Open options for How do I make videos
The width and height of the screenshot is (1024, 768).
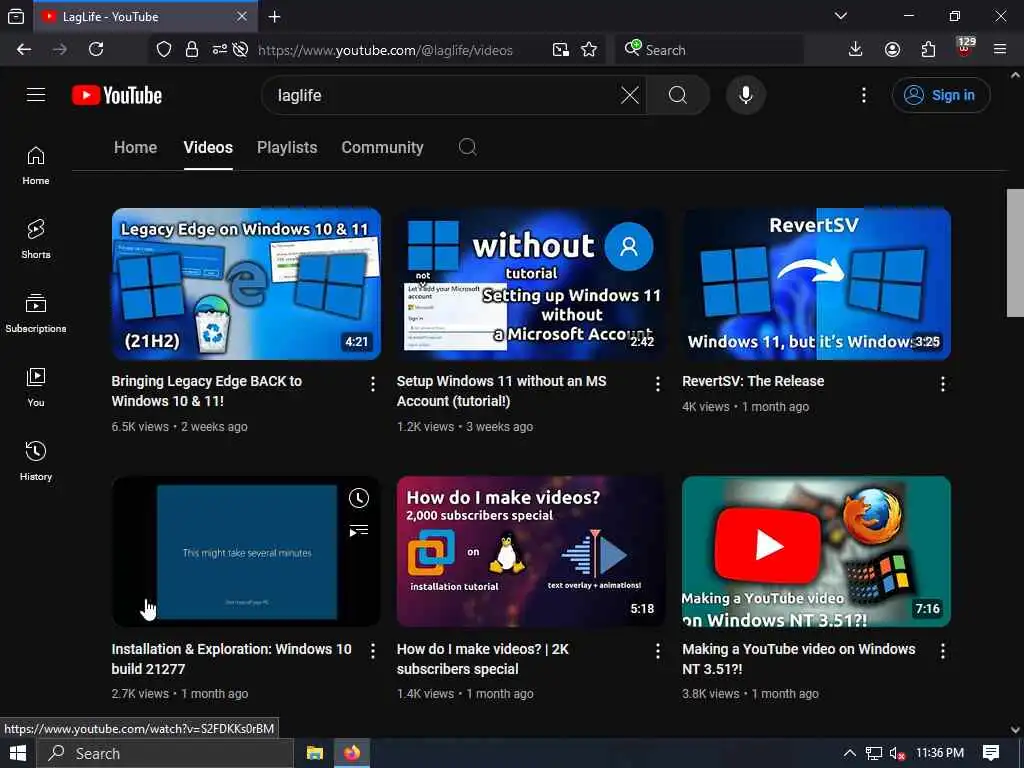pyautogui.click(x=658, y=651)
